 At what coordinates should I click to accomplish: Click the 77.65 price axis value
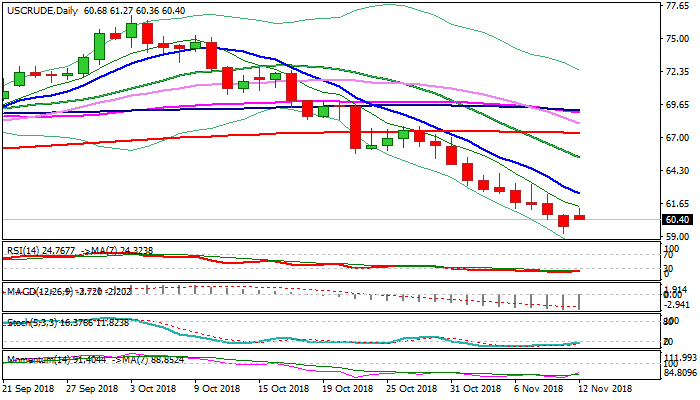(678, 6)
